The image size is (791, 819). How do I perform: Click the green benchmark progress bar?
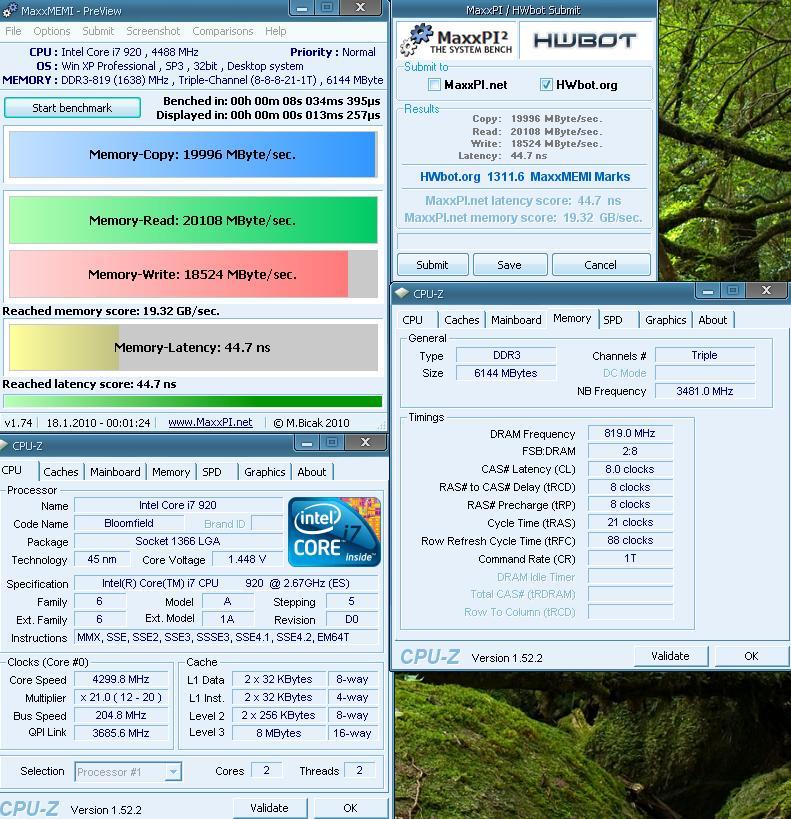192,401
